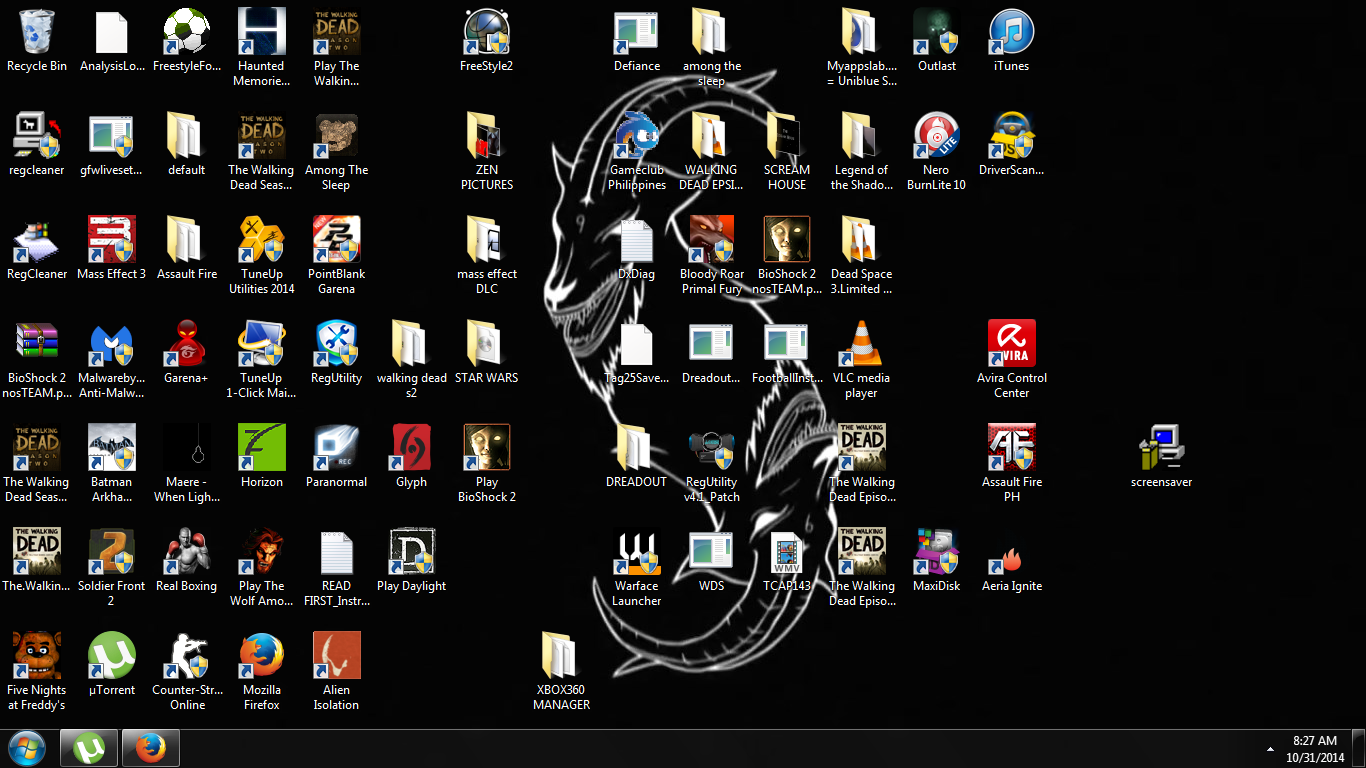The height and width of the screenshot is (768, 1366).
Task: Select the RegUtility wrench icon
Action: [x=337, y=344]
